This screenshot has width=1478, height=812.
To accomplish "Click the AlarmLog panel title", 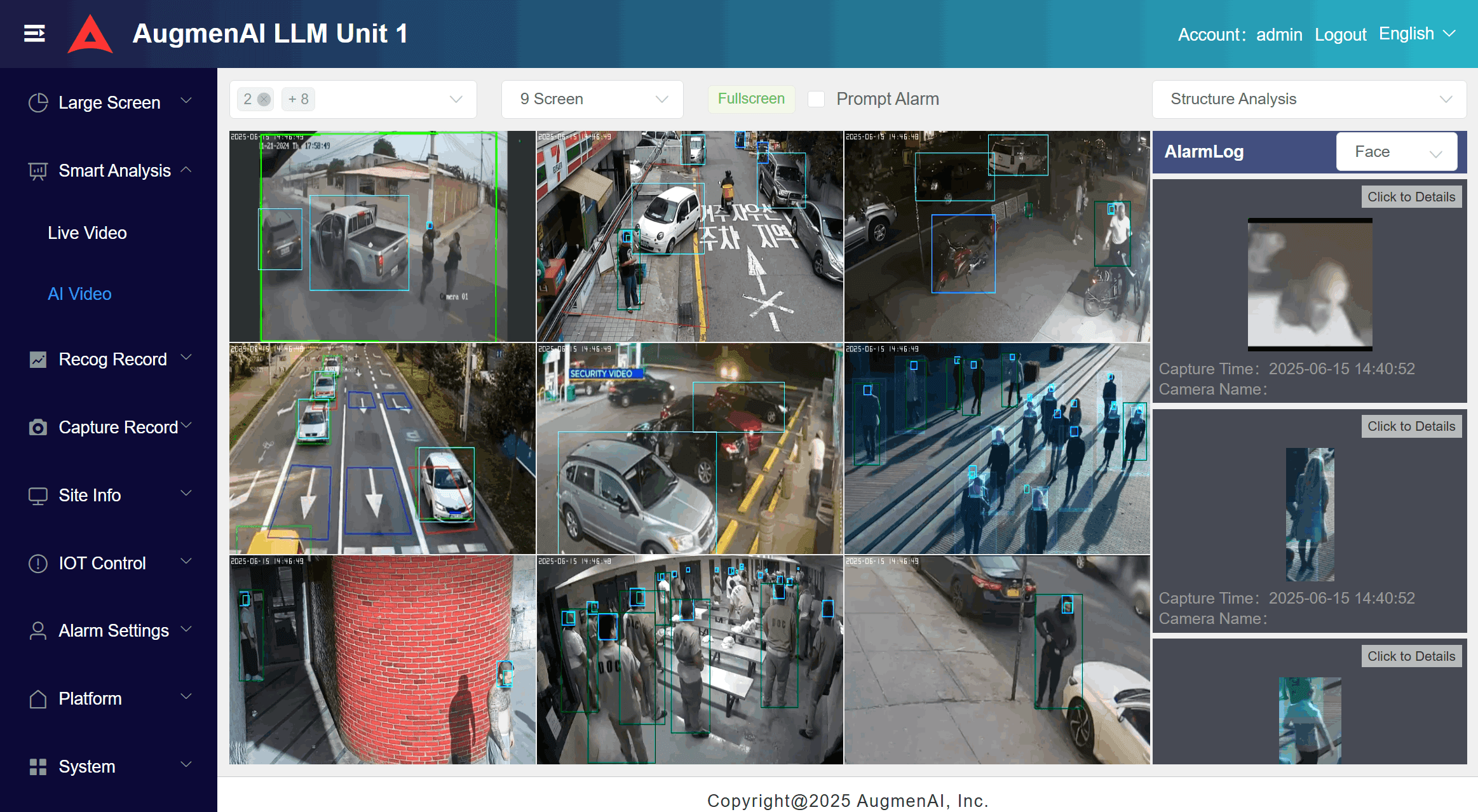I will click(x=1204, y=152).
